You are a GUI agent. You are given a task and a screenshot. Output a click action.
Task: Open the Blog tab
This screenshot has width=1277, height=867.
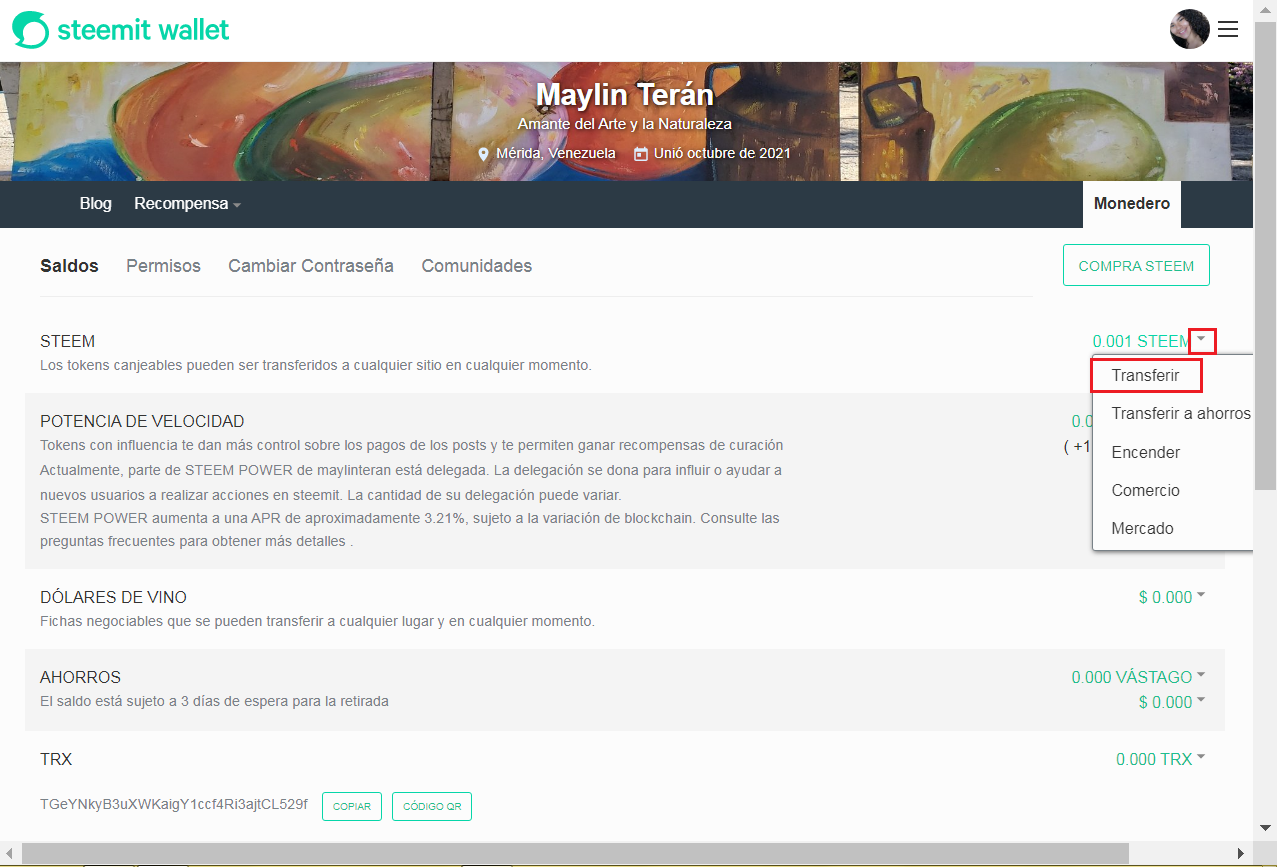click(96, 204)
